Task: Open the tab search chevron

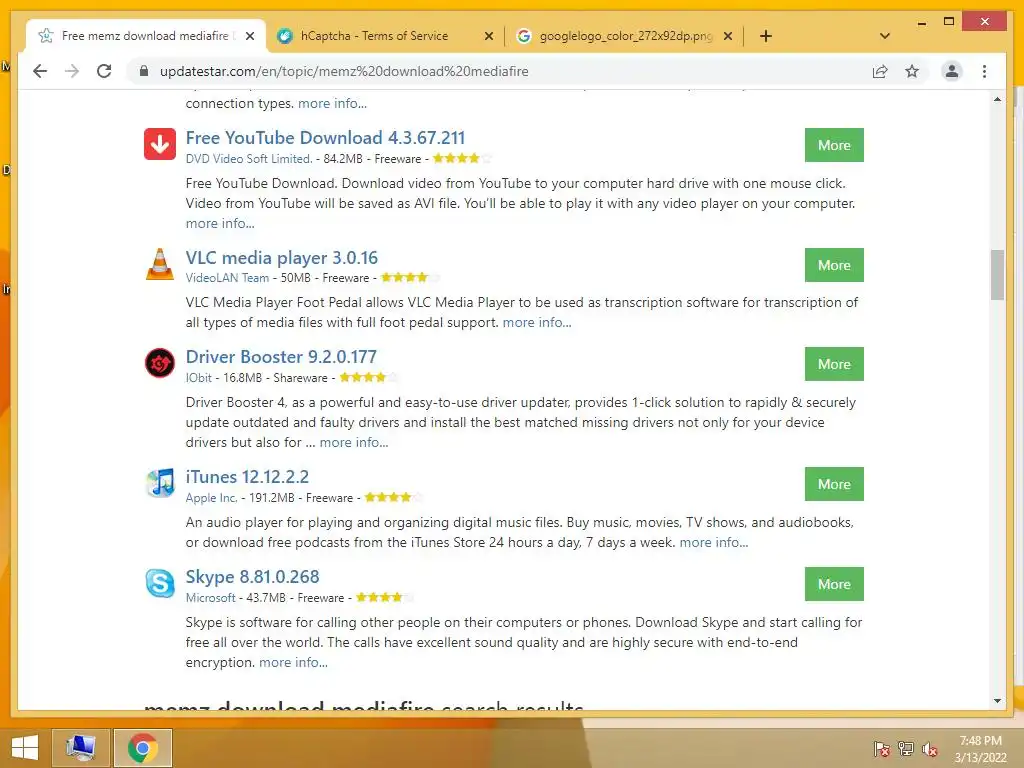Action: (x=885, y=36)
